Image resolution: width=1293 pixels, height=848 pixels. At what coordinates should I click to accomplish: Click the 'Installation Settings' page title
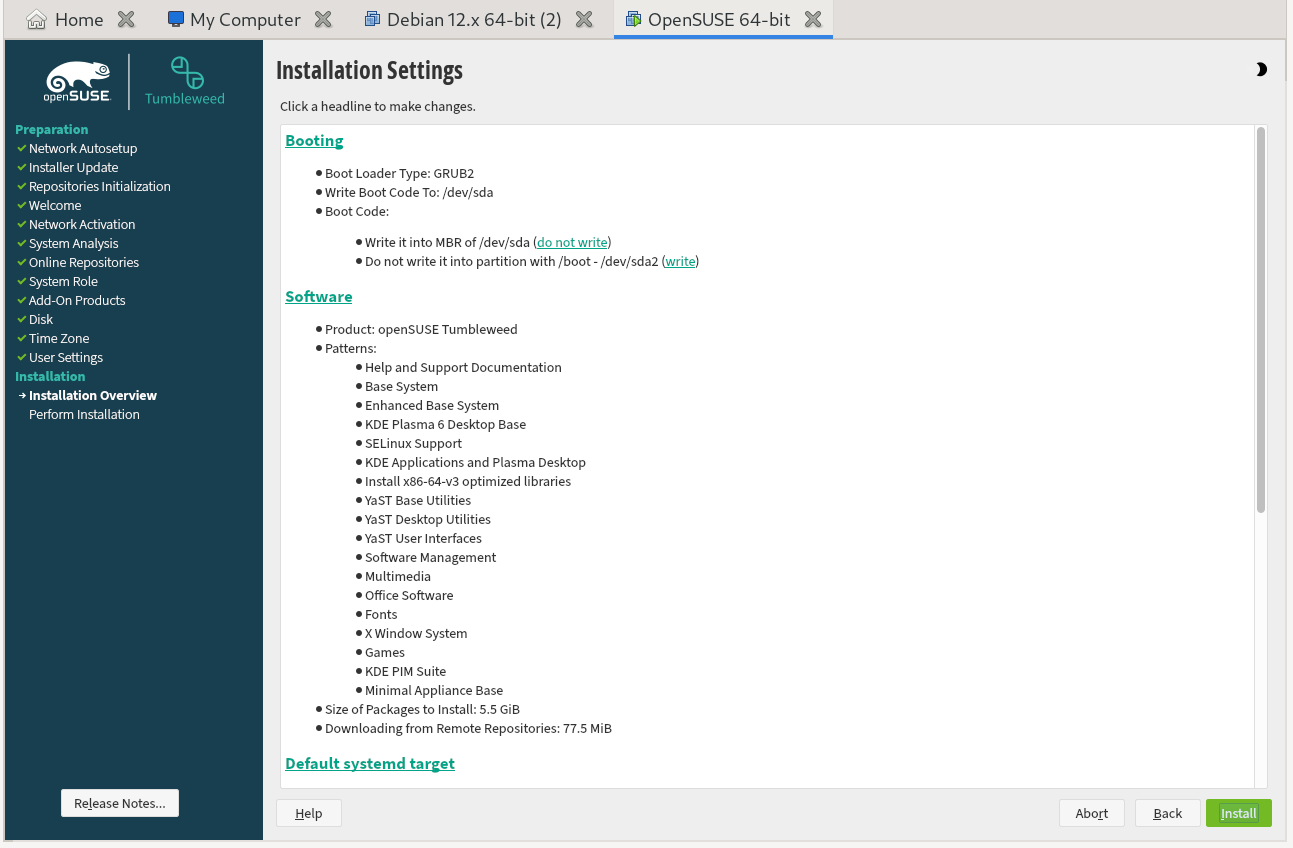tap(369, 71)
